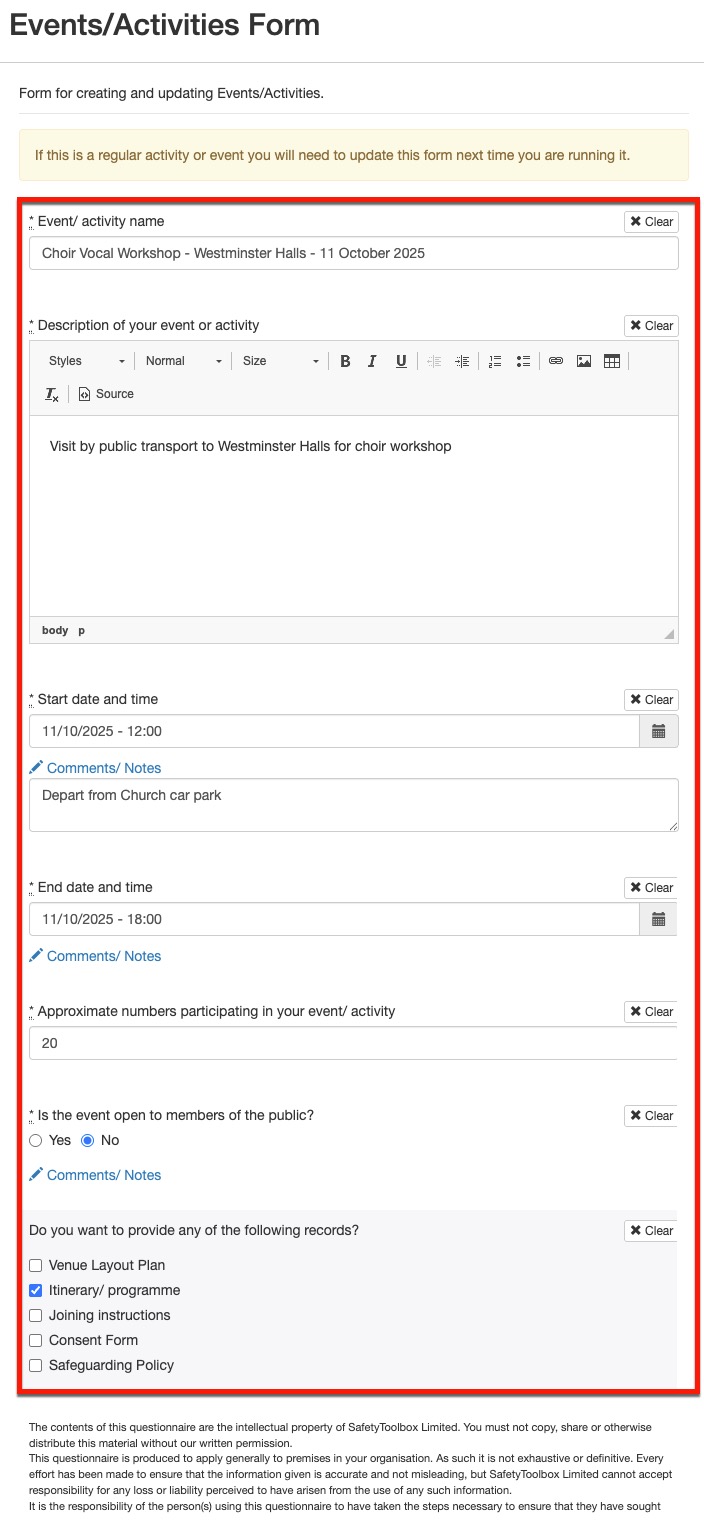
Task: Switch the editor to Source view
Action: click(106, 394)
